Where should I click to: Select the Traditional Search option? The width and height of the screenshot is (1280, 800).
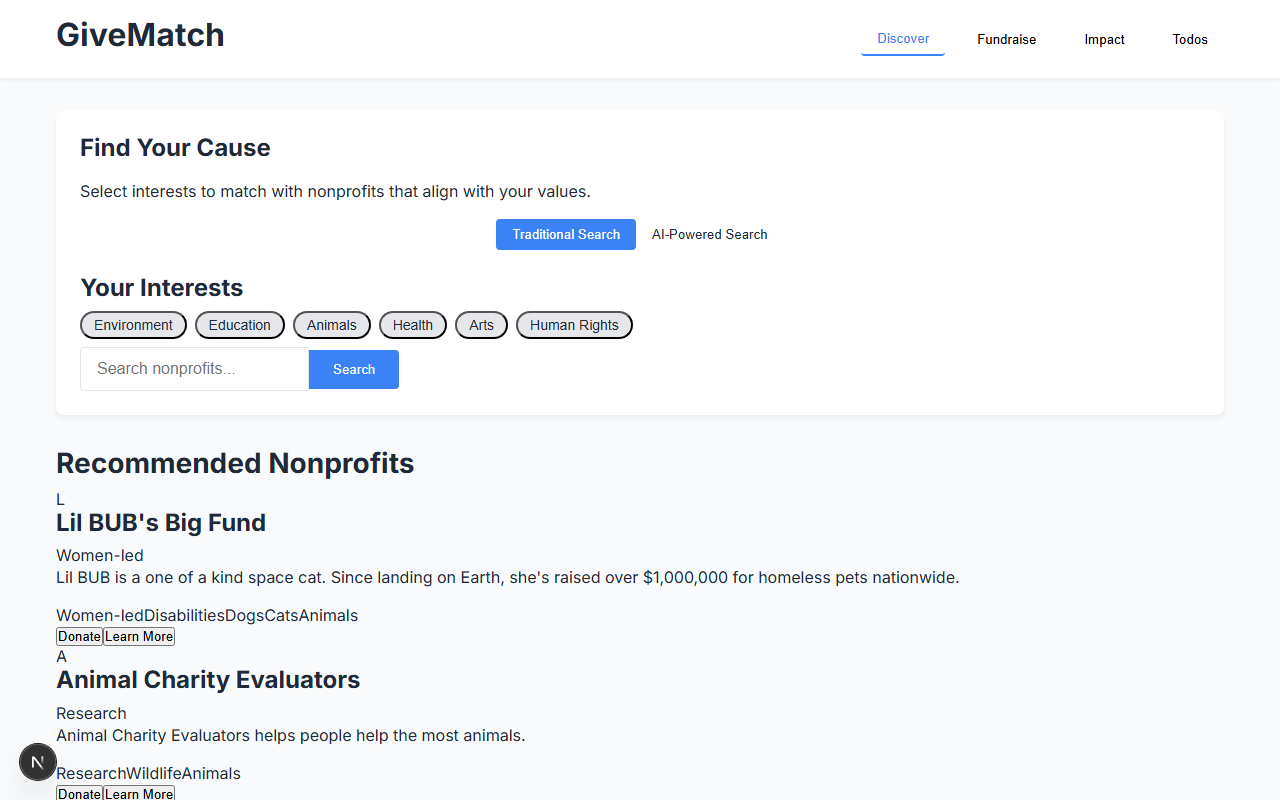565,234
